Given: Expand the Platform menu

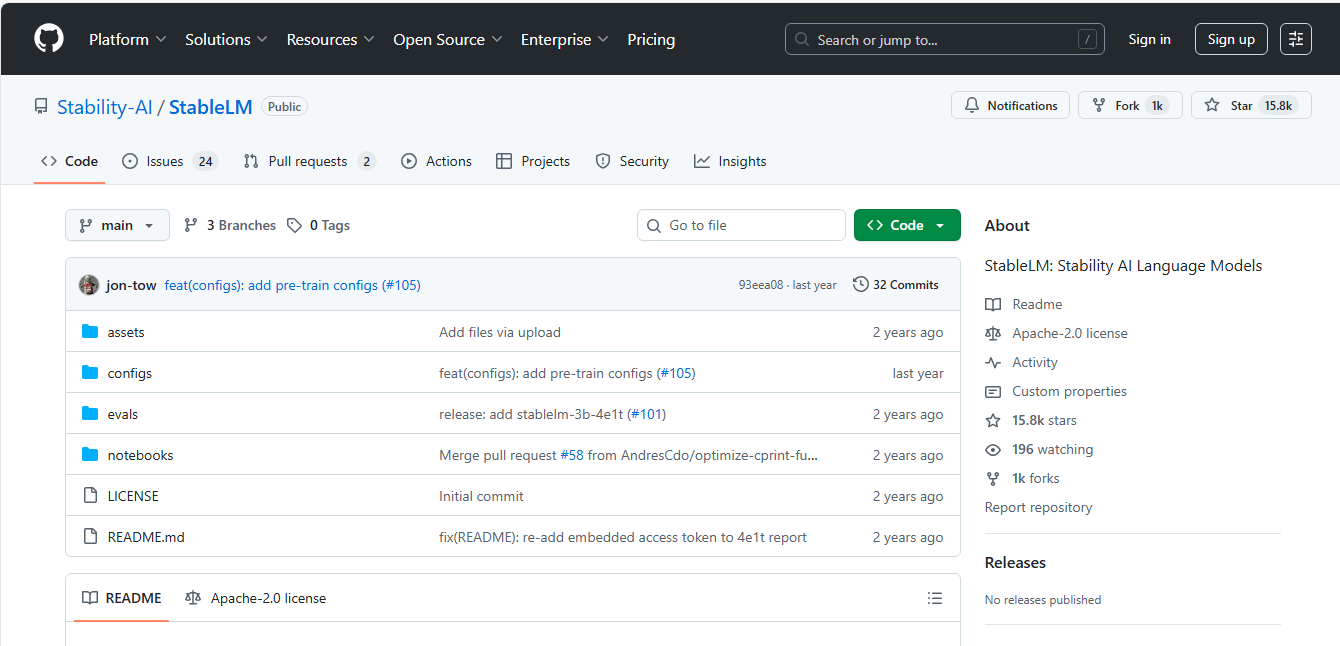Looking at the screenshot, I should click(x=128, y=39).
